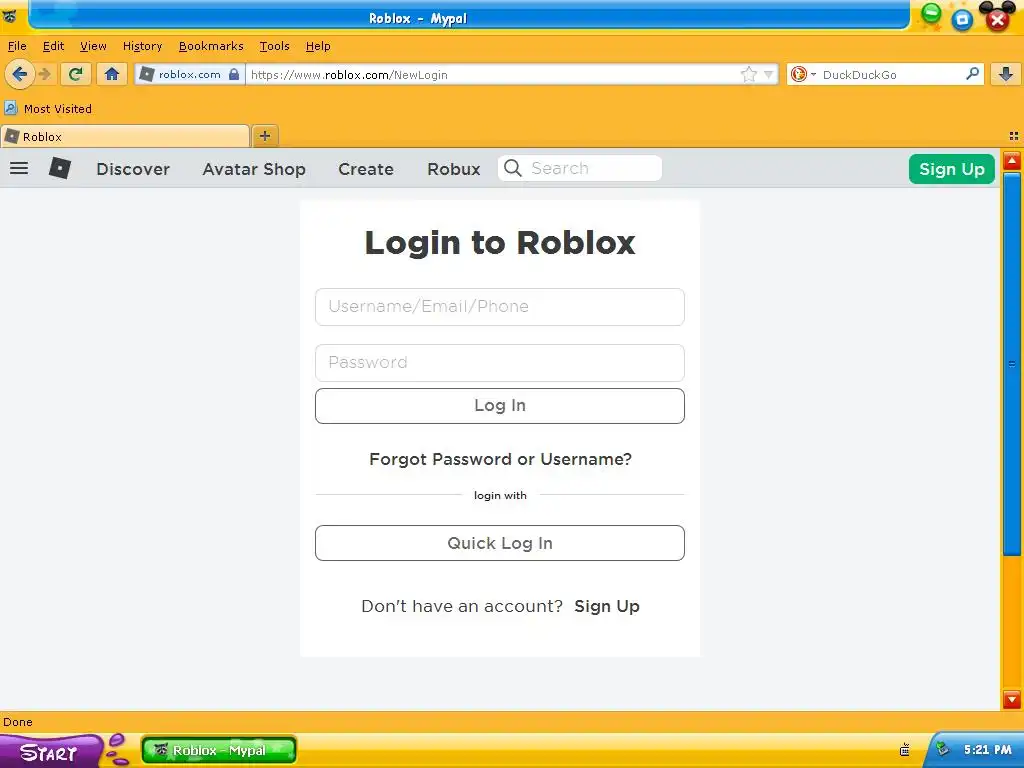This screenshot has width=1024, height=768.
Task: Click the Log In button
Action: pyautogui.click(x=500, y=406)
